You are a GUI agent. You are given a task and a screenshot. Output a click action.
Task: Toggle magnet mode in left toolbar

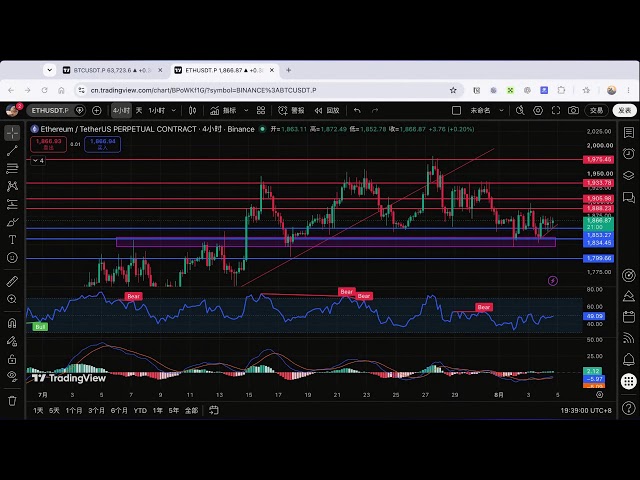12,323
